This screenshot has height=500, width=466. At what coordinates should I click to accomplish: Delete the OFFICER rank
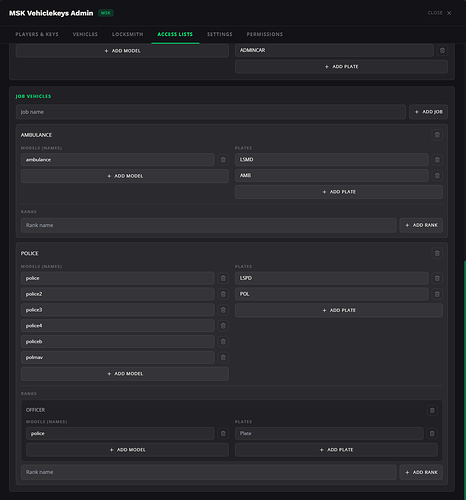432,410
